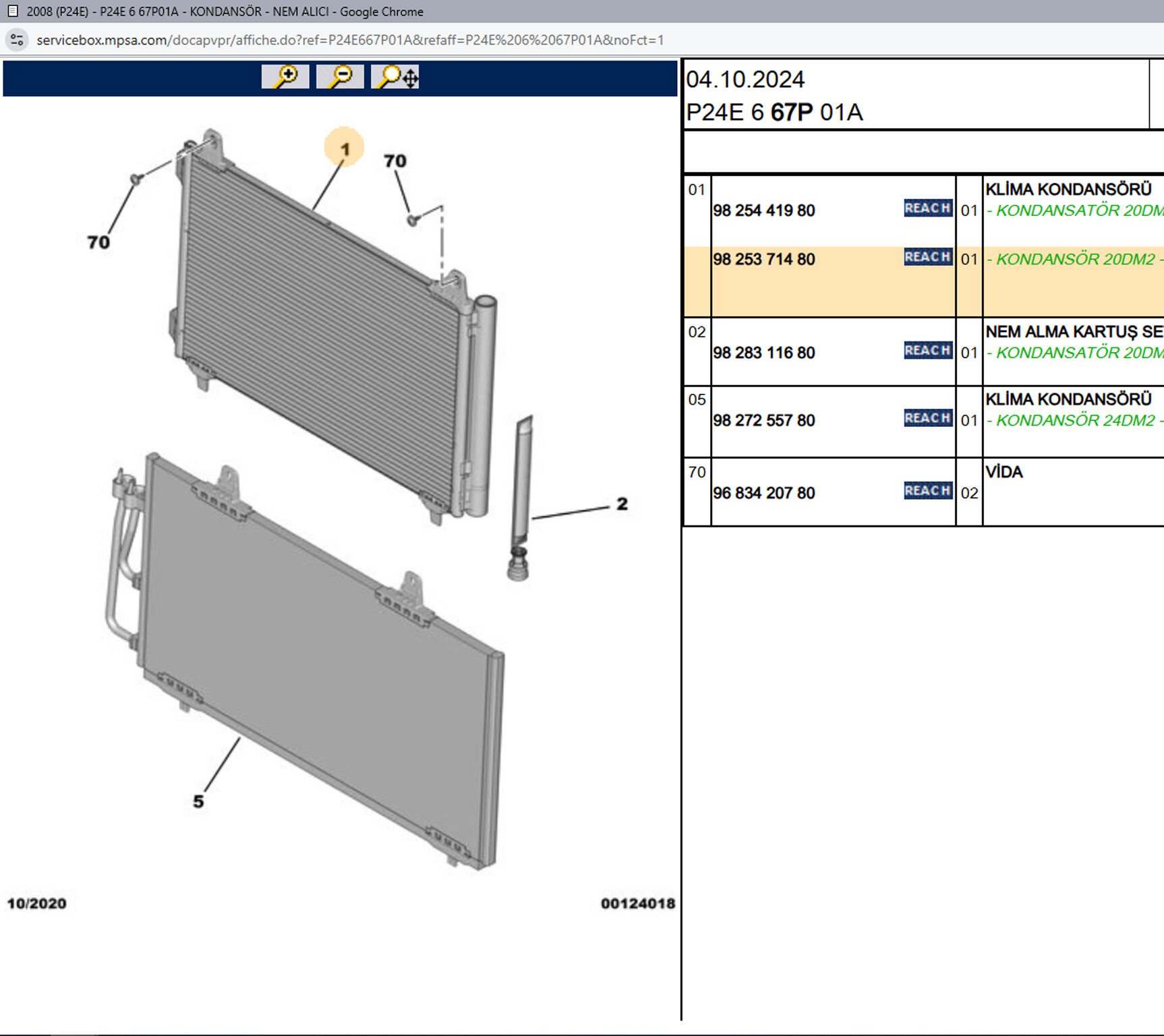
Task: Select highlighted callout 1 on the diagram
Action: (345, 148)
